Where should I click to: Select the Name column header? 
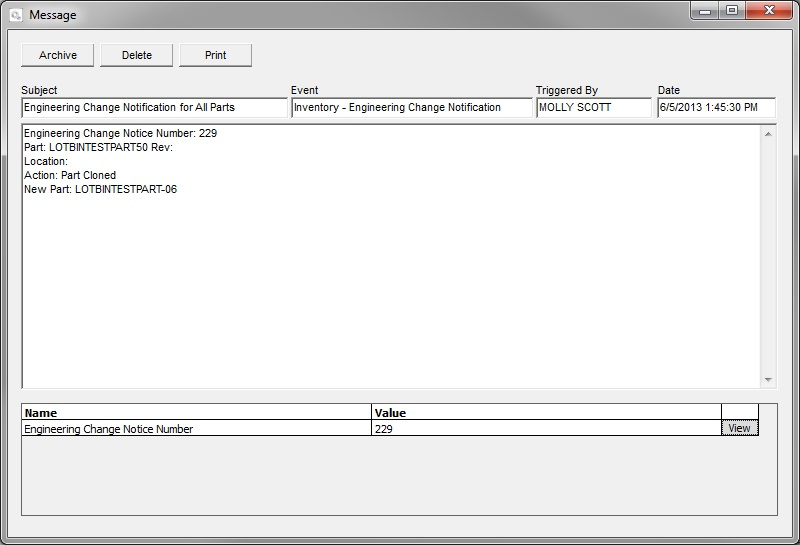(x=196, y=412)
